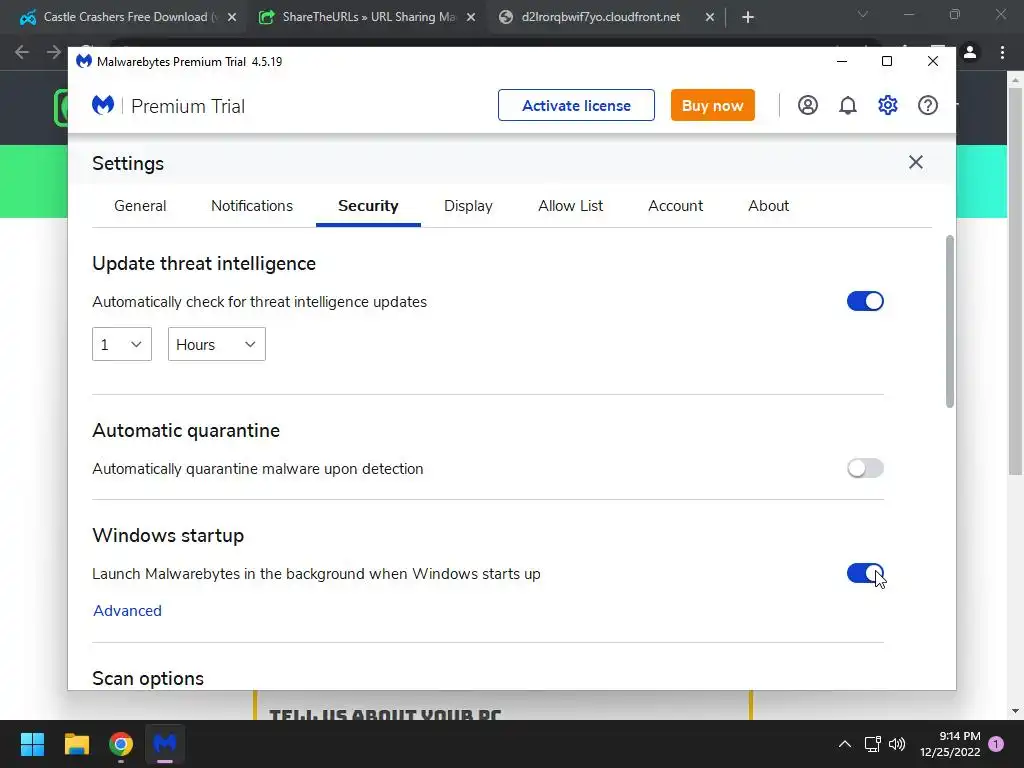Viewport: 1024px width, 768px height.
Task: Open Google Chrome from the taskbar
Action: [x=121, y=744]
